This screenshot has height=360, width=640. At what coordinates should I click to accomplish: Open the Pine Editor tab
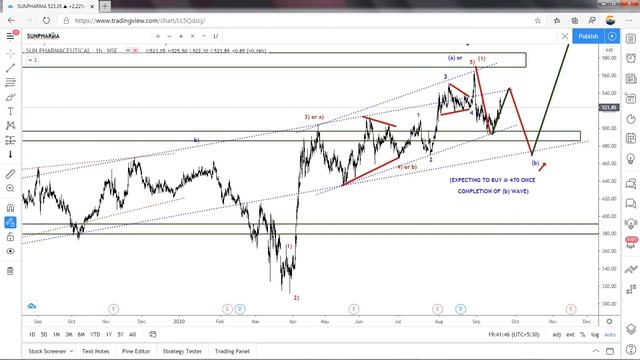[x=136, y=351]
